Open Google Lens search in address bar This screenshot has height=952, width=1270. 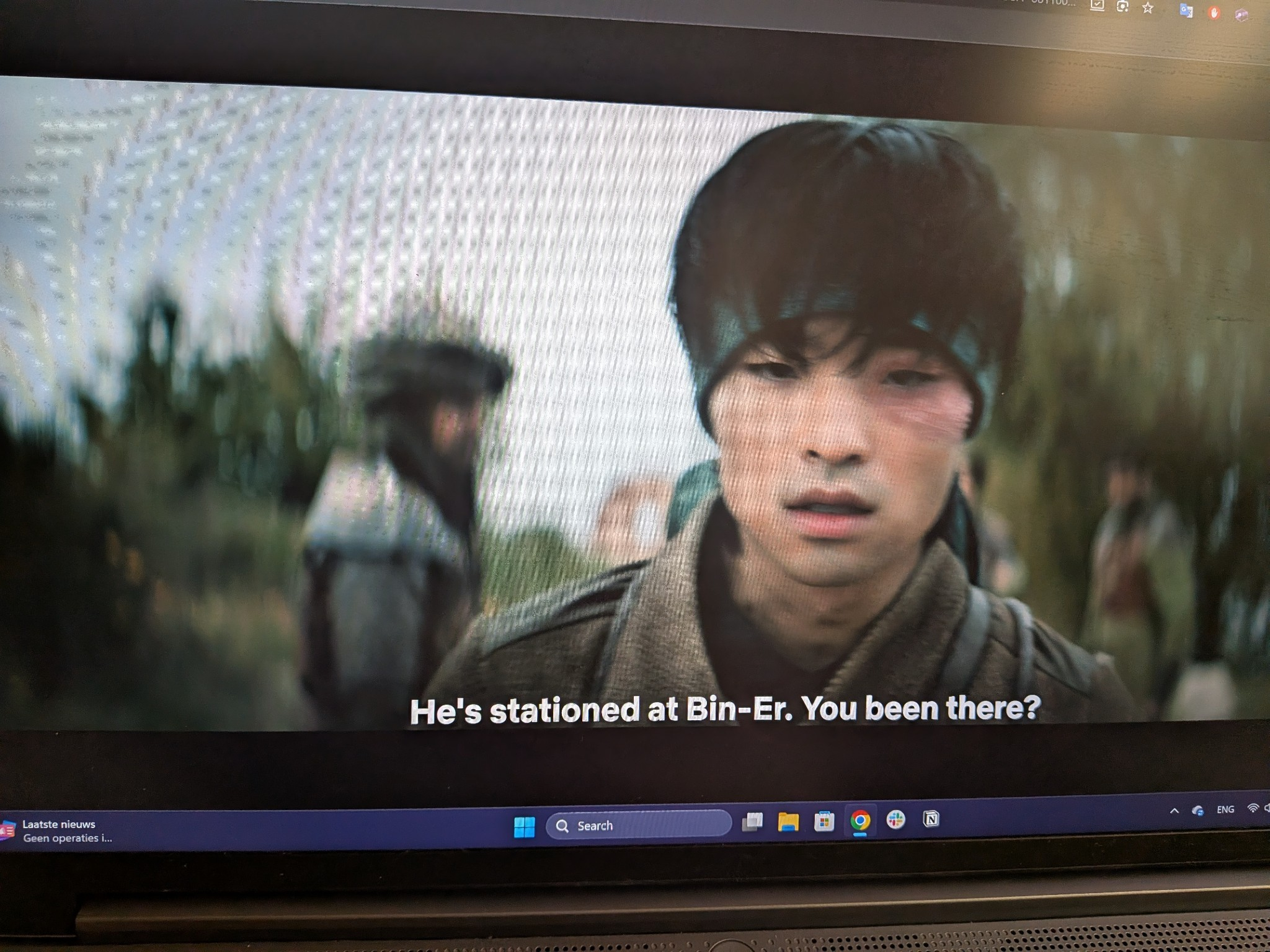coord(1122,6)
